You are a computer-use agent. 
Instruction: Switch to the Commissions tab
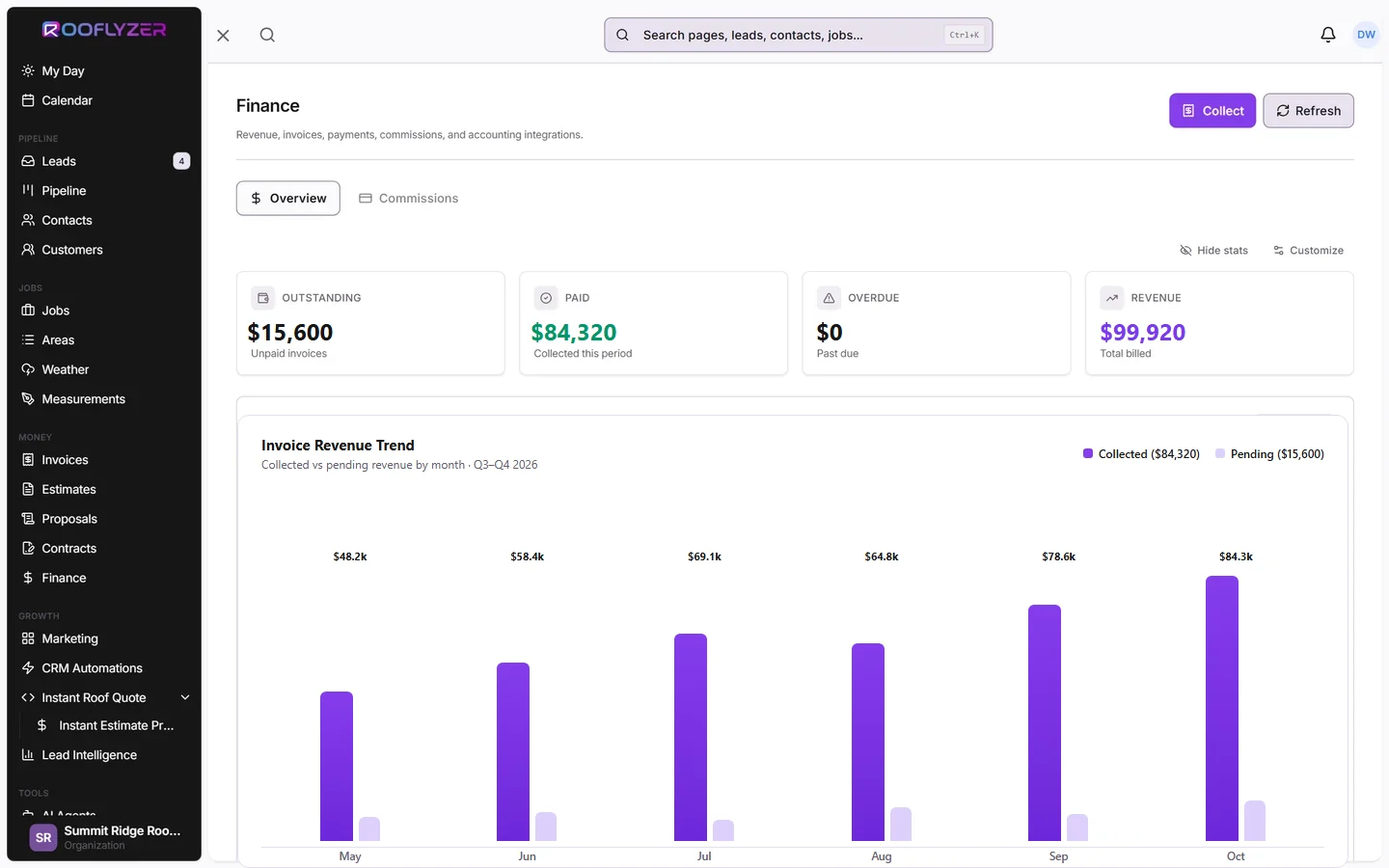click(x=408, y=199)
